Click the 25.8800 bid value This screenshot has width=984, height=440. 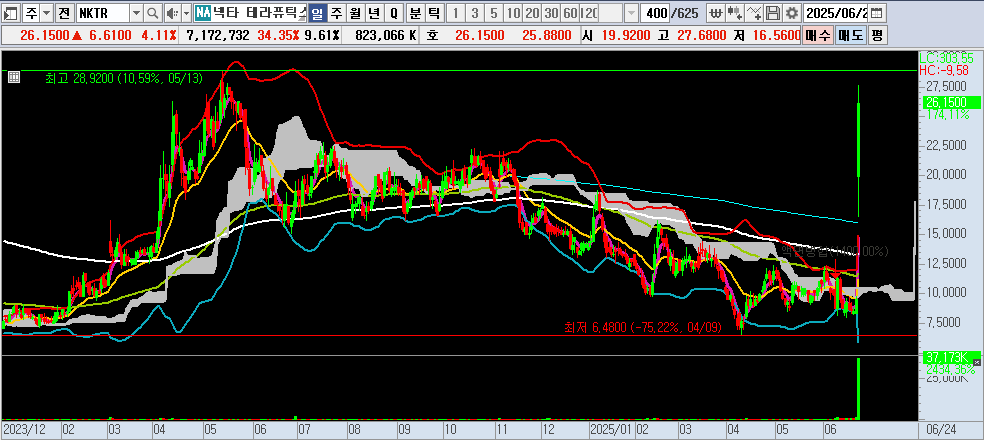tap(549, 36)
